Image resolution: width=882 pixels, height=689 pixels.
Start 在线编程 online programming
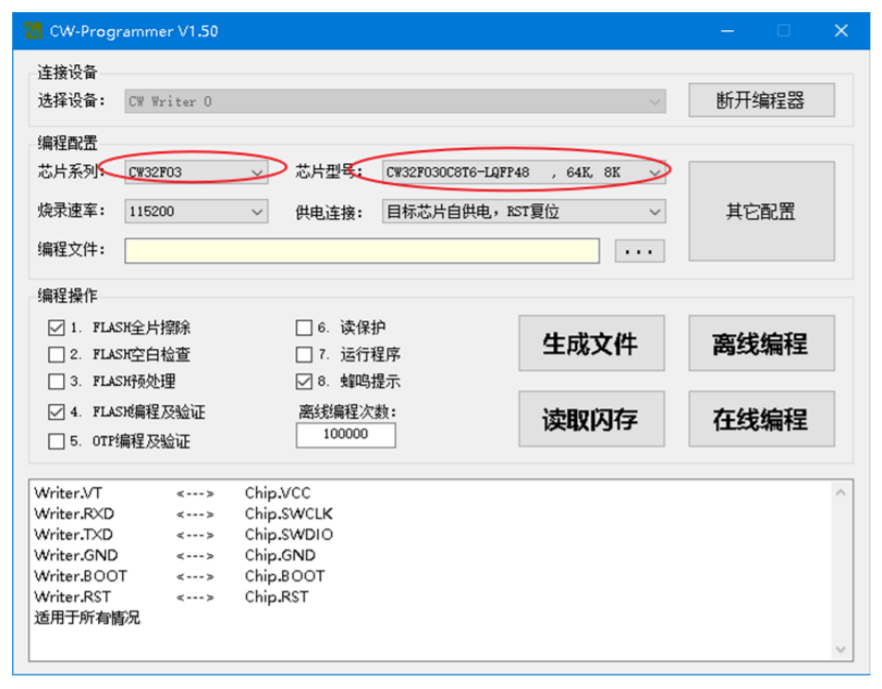point(761,419)
